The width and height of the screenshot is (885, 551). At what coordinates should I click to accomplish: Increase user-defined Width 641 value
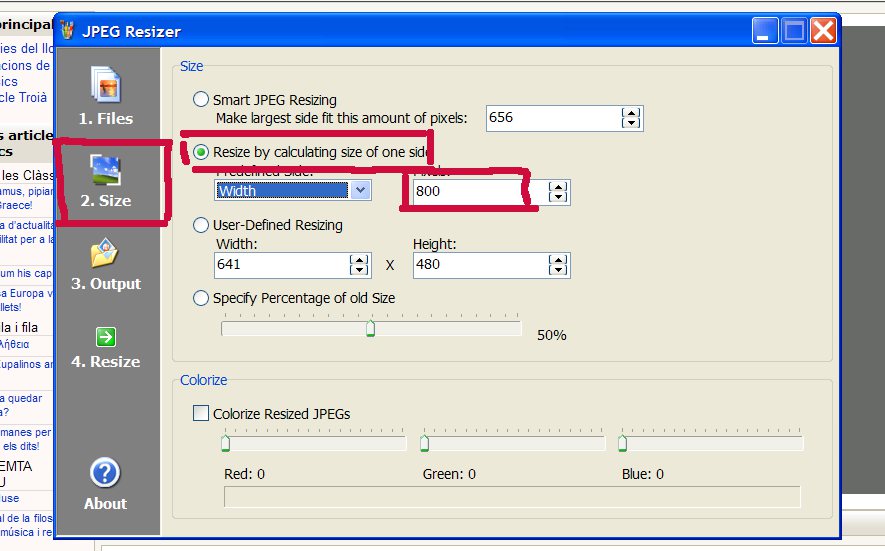[x=359, y=260]
